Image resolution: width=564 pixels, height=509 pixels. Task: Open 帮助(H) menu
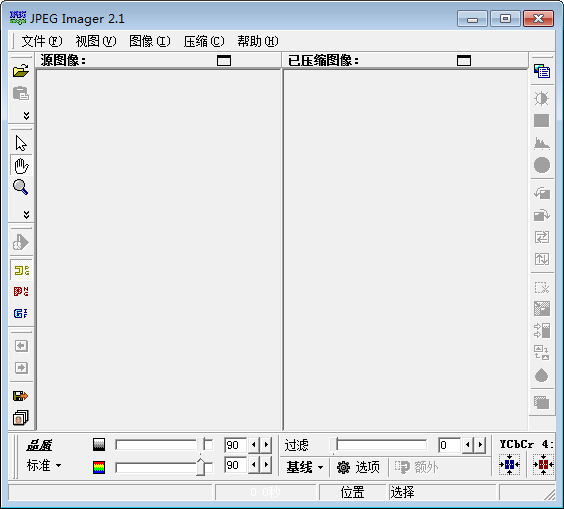258,41
